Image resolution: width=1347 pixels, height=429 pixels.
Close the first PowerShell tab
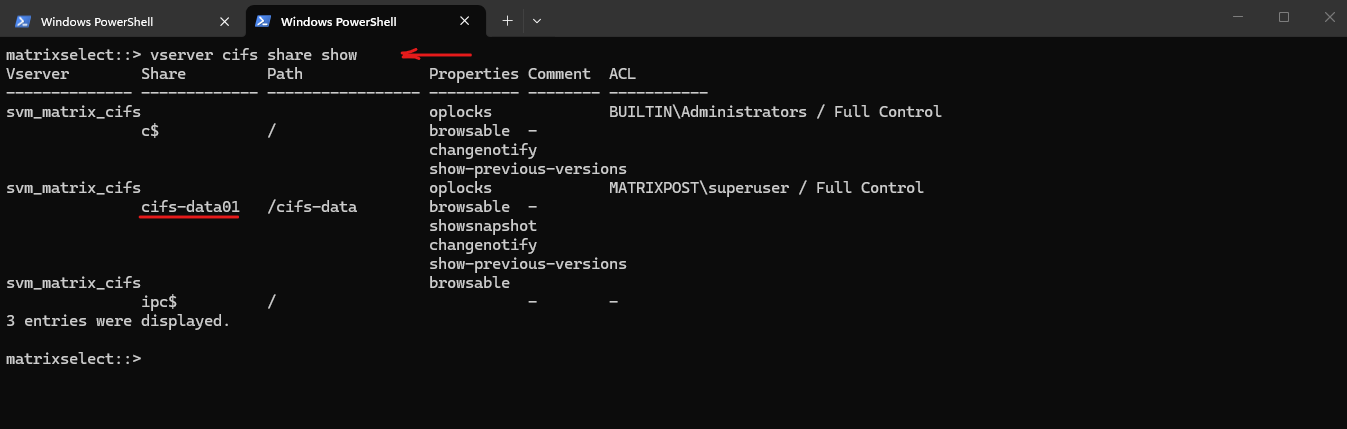(224, 21)
